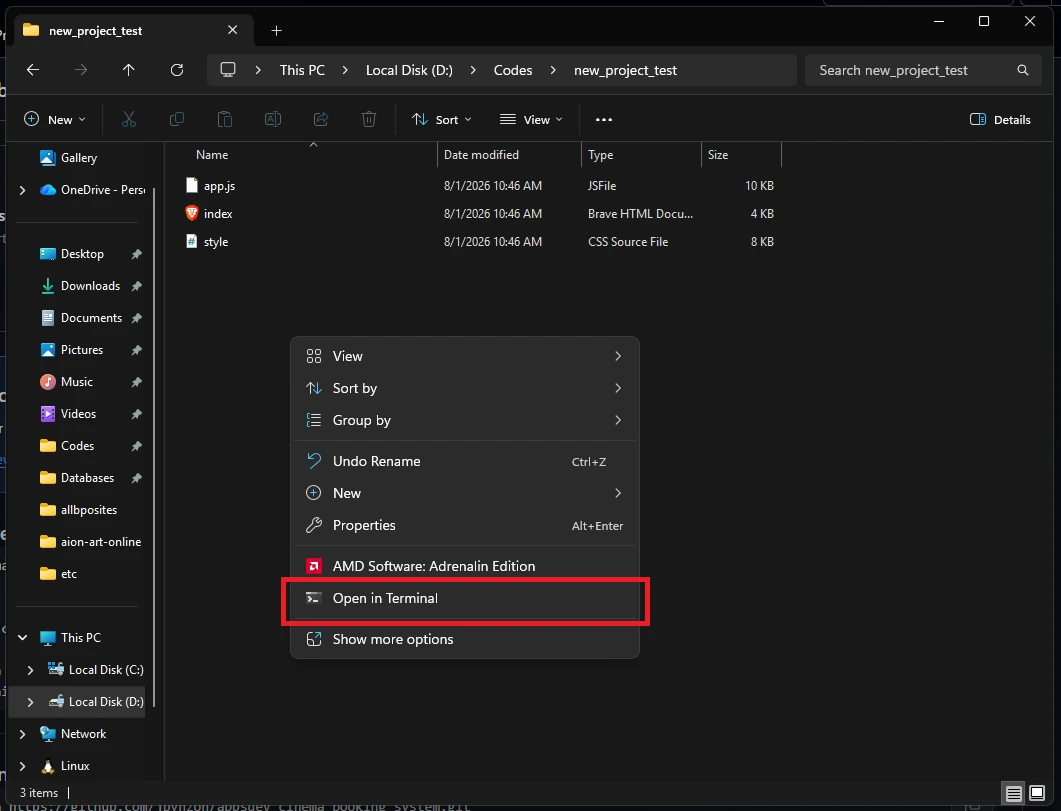Choose Properties from context menu
The width and height of the screenshot is (1061, 811).
465,525
